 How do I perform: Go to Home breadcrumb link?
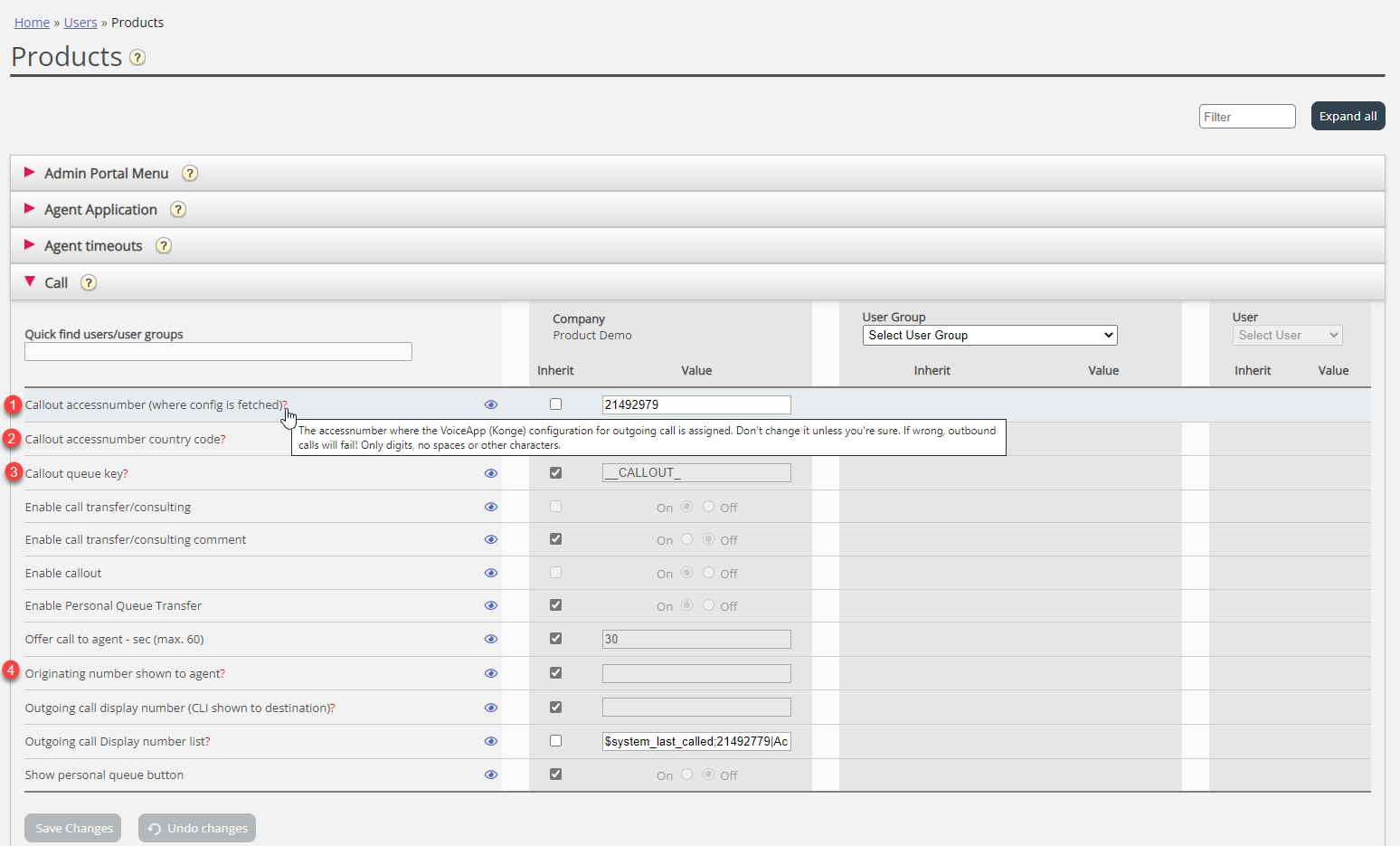click(x=32, y=23)
